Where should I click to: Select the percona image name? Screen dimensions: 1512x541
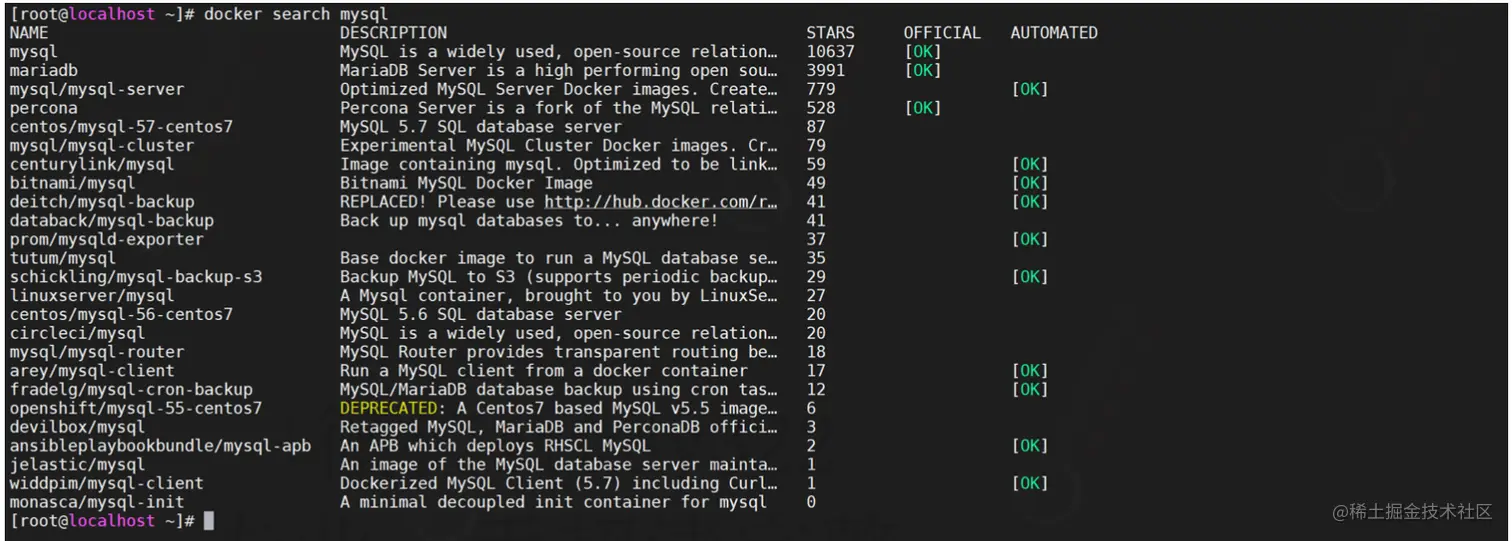43,108
